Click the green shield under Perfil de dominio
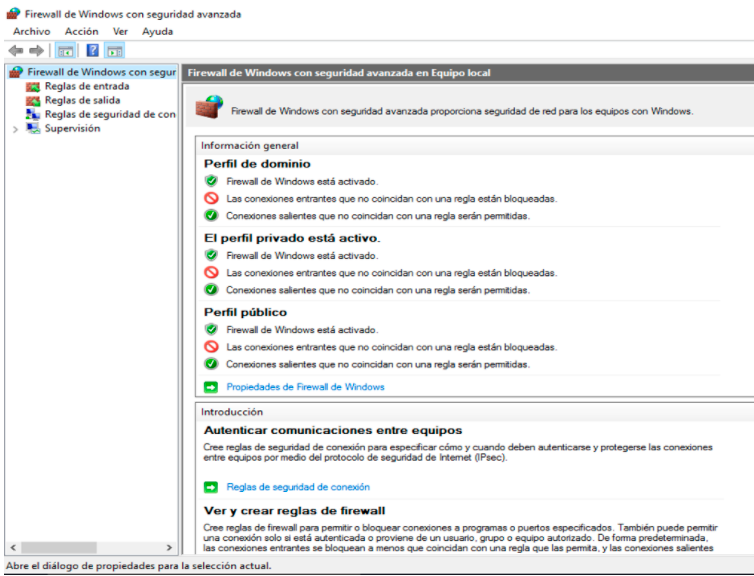 [x=211, y=181]
